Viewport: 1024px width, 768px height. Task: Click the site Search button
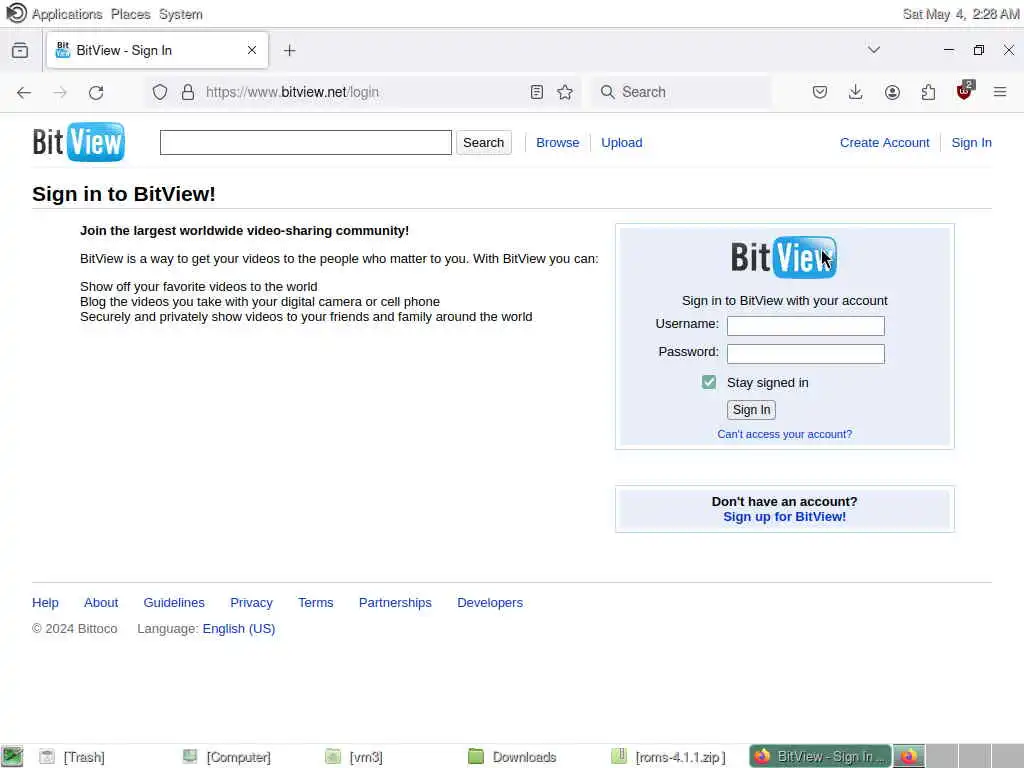tap(483, 142)
